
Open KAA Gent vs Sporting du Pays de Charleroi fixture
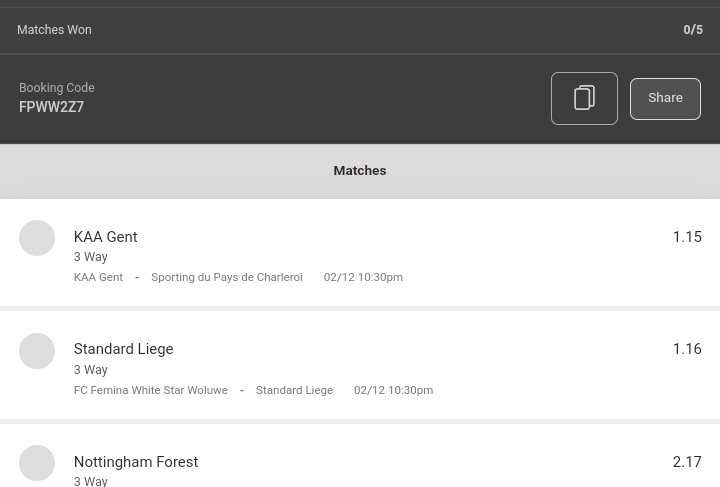238,277
